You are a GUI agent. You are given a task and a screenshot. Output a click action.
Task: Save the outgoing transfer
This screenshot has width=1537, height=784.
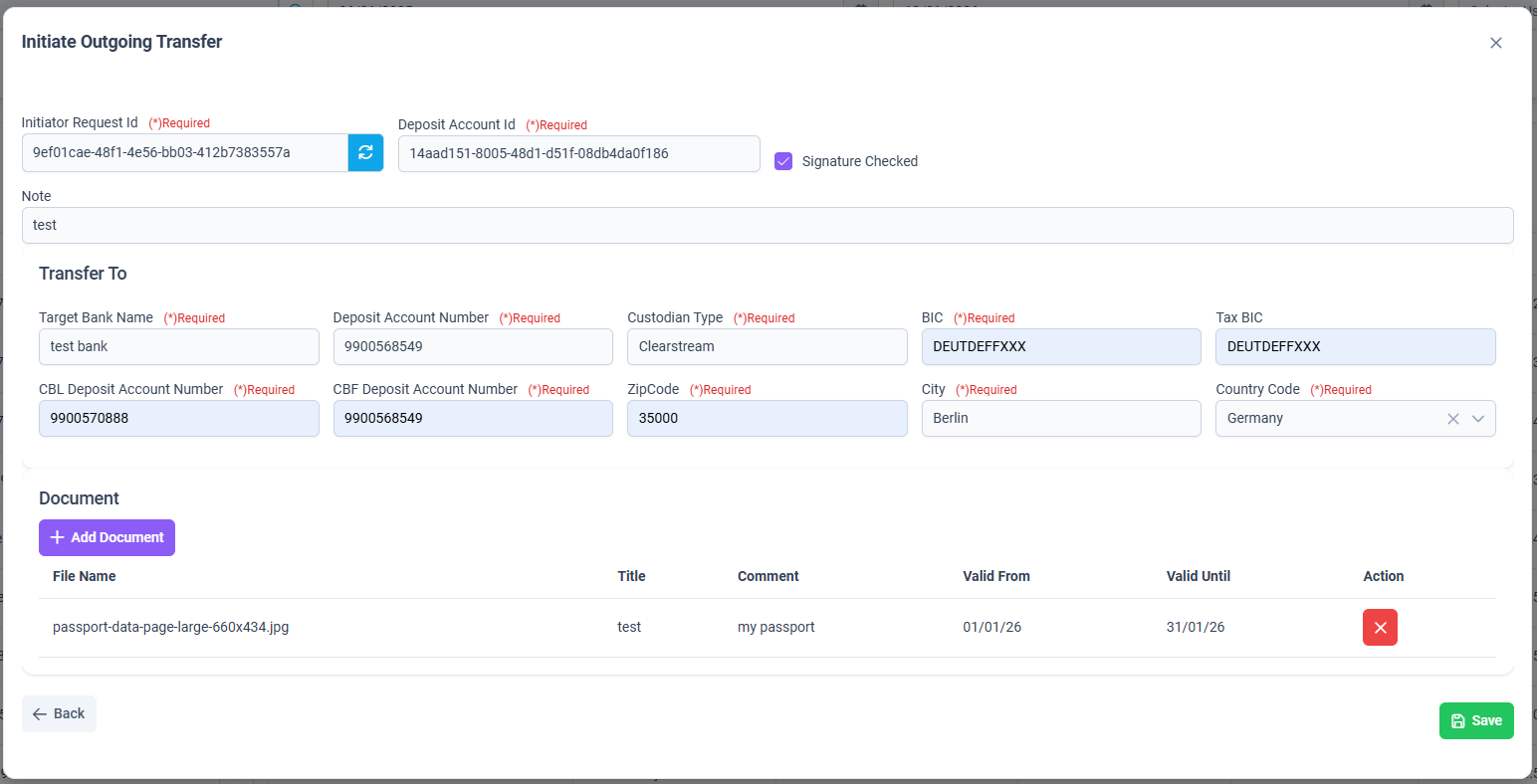(1476, 720)
